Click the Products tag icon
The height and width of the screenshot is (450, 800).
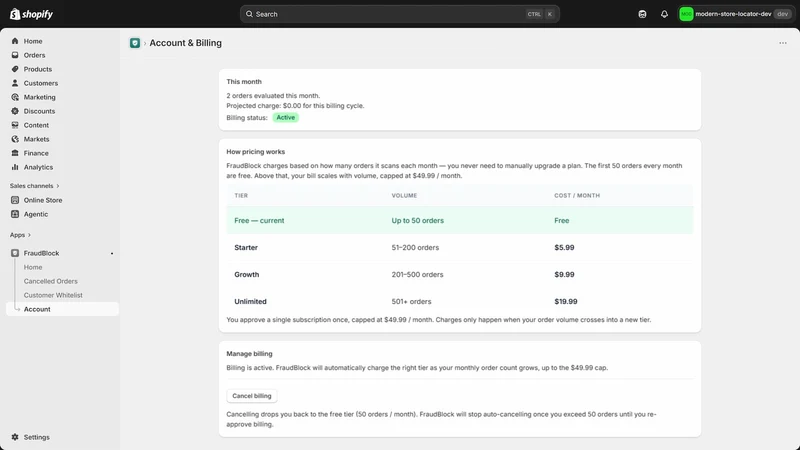(15, 69)
